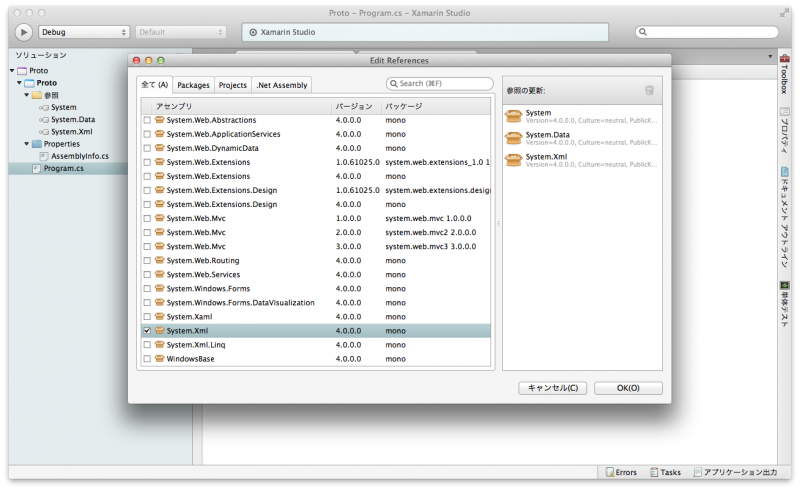The image size is (800, 491).
Task: Open the 単体テスト side panel
Action: pos(785,304)
